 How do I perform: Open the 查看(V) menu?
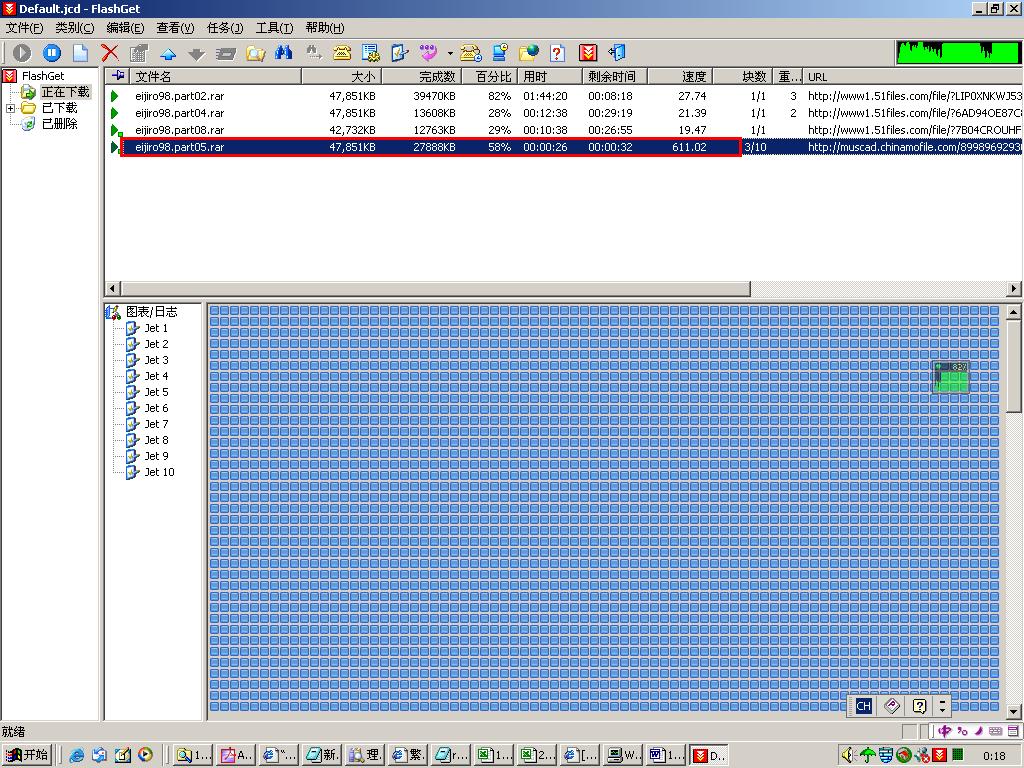tap(175, 27)
